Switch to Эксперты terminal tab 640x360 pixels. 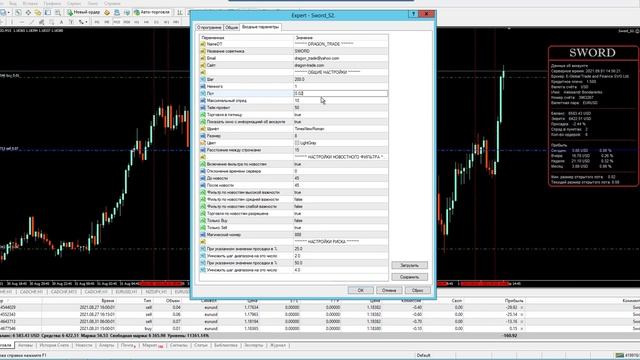point(253,345)
